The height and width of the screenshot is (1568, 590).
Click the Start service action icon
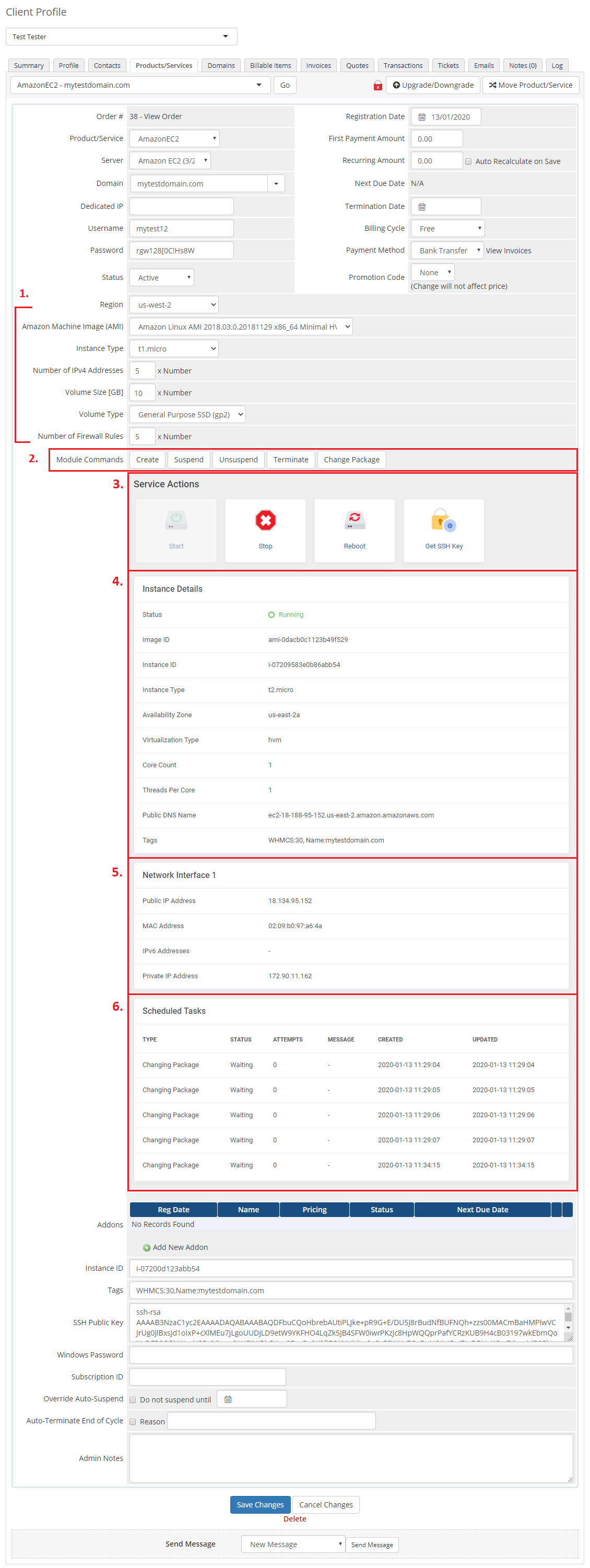(x=176, y=520)
